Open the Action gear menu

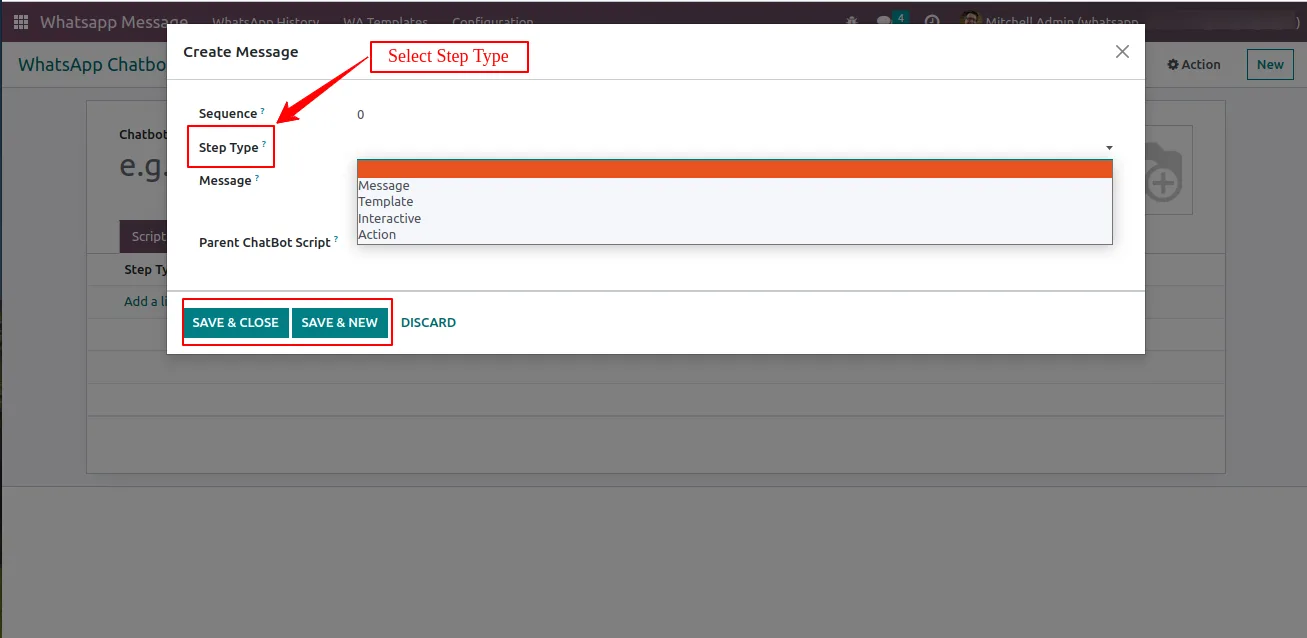pos(1194,64)
